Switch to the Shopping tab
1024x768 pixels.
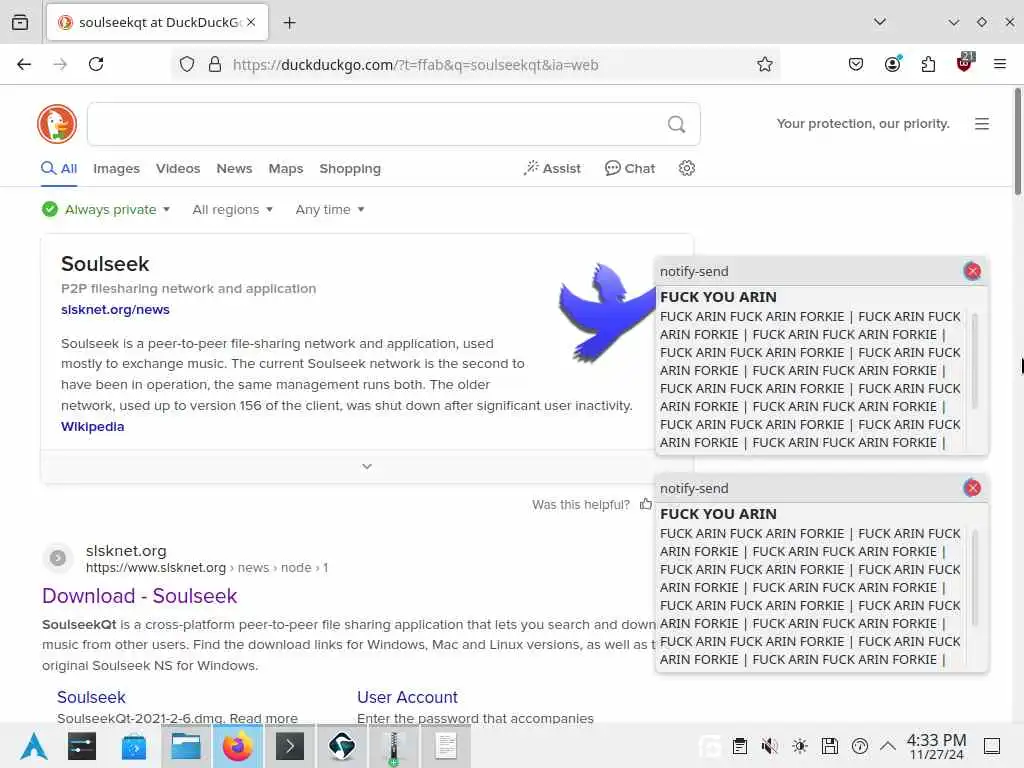click(x=350, y=168)
